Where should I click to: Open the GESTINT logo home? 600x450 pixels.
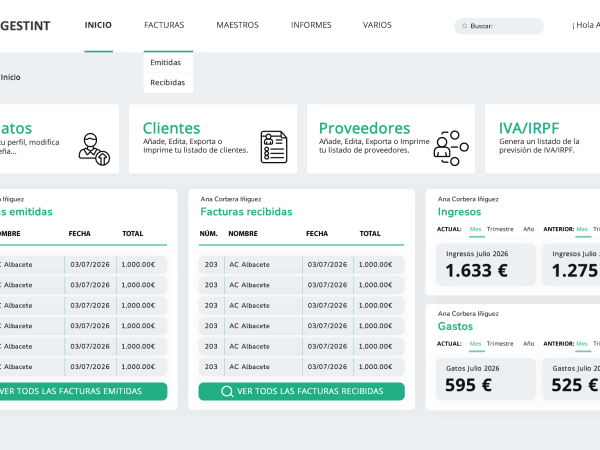coord(25,26)
